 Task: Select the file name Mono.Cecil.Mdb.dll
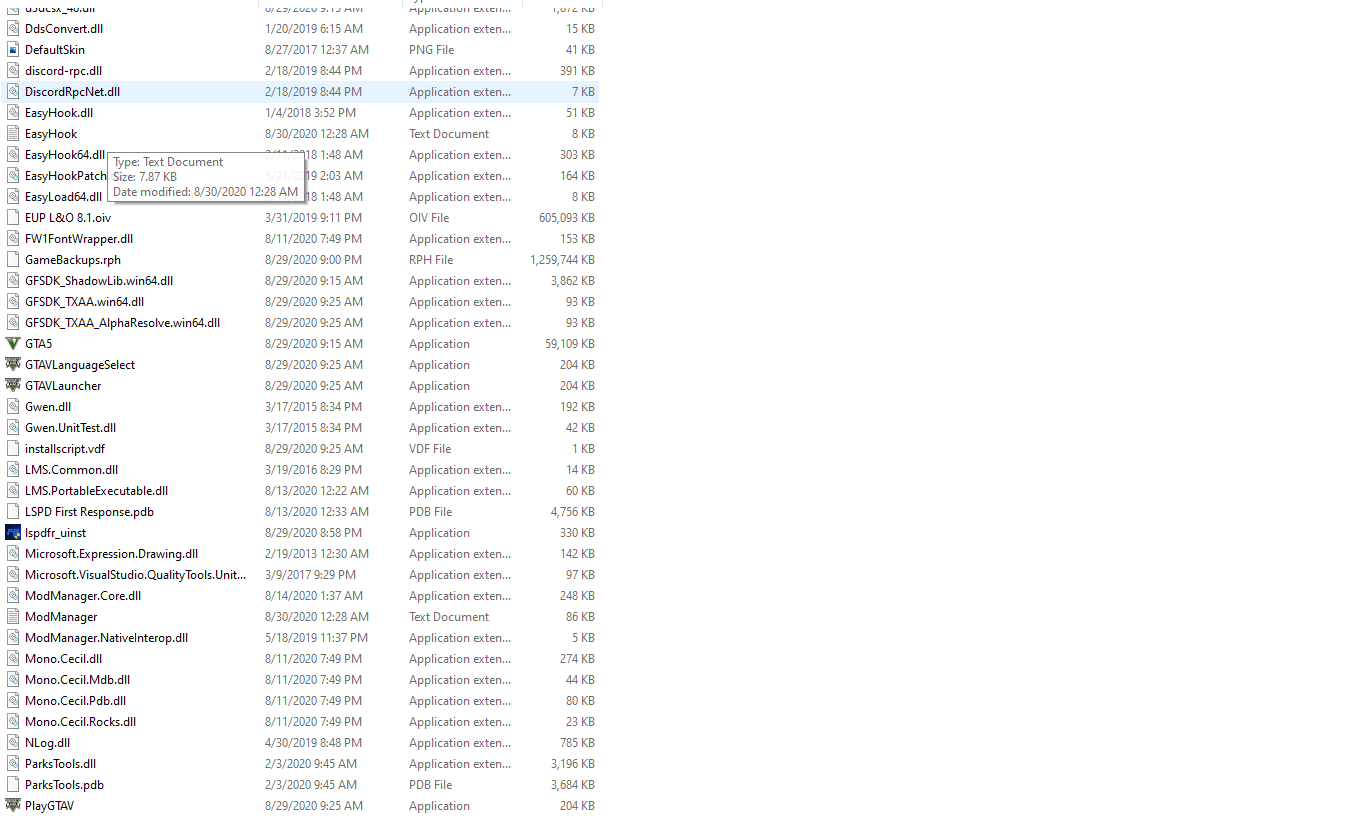tap(77, 680)
